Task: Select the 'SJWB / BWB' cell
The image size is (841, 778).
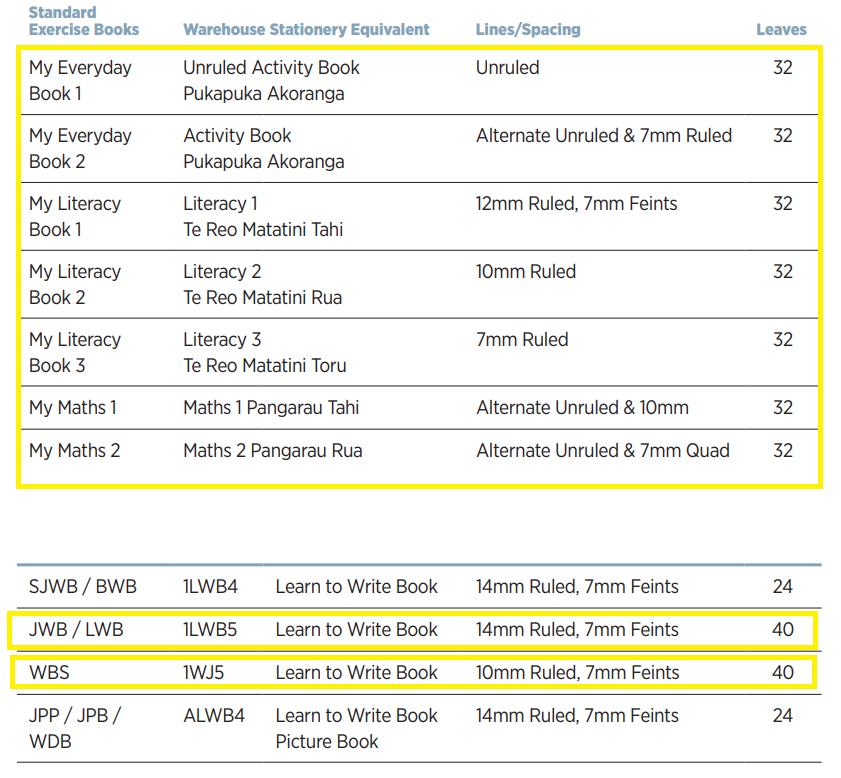Action: (x=83, y=587)
